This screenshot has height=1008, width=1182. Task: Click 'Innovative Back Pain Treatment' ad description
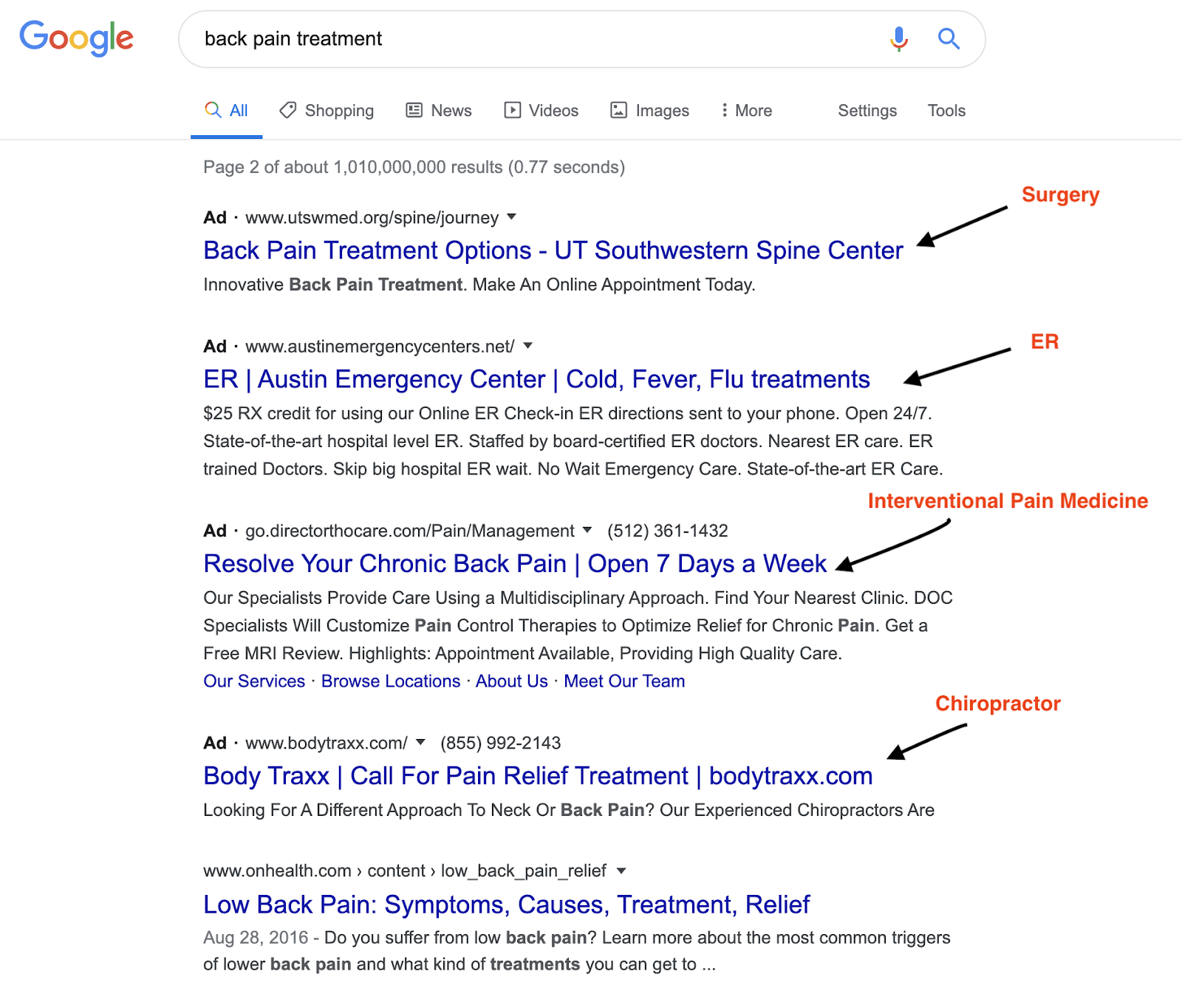coord(479,285)
